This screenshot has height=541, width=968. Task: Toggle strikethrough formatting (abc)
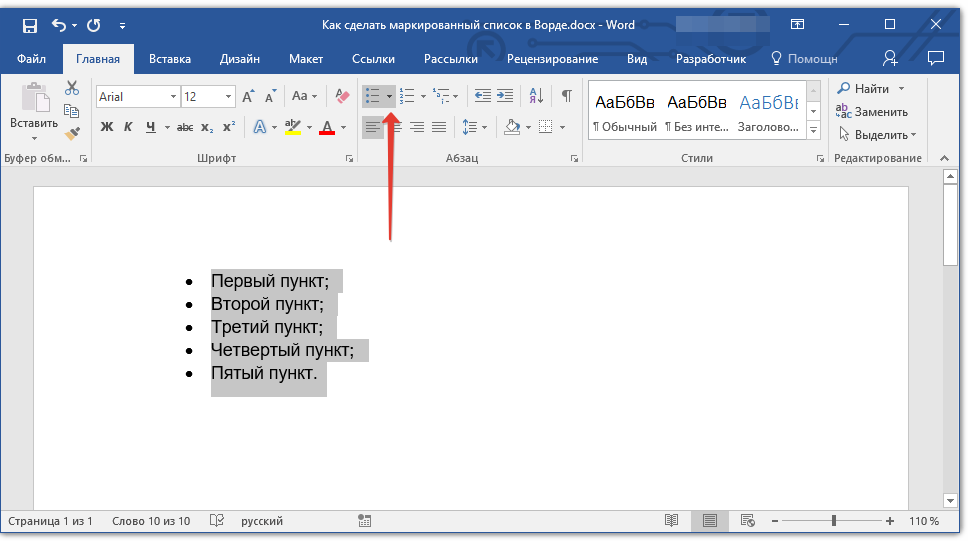(x=185, y=127)
